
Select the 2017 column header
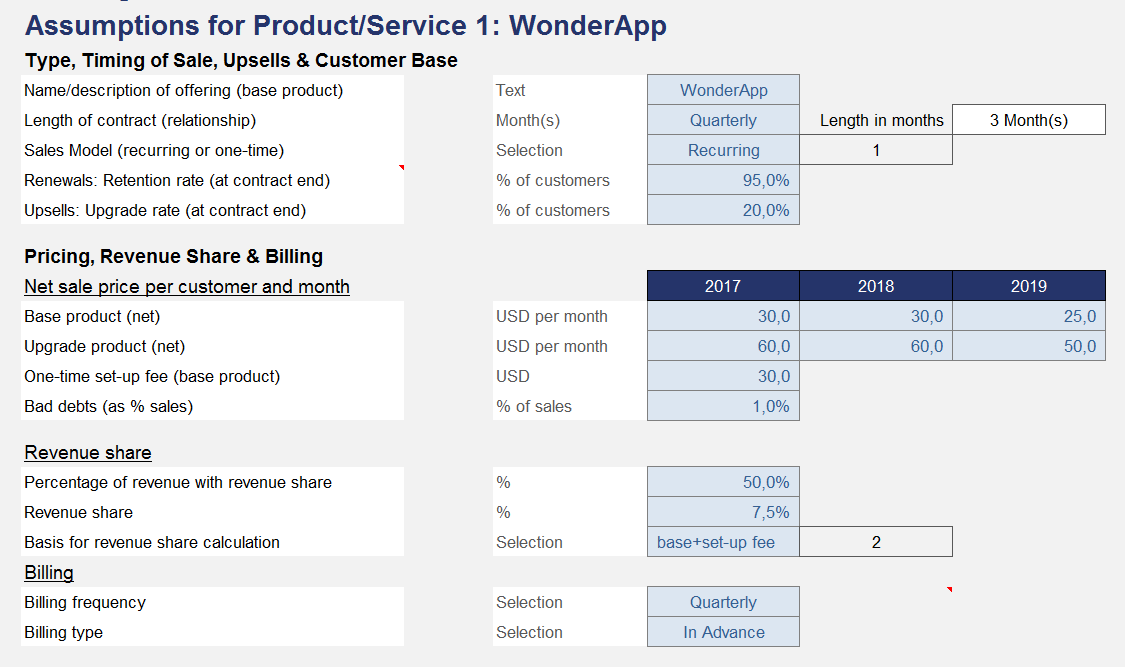coord(723,286)
